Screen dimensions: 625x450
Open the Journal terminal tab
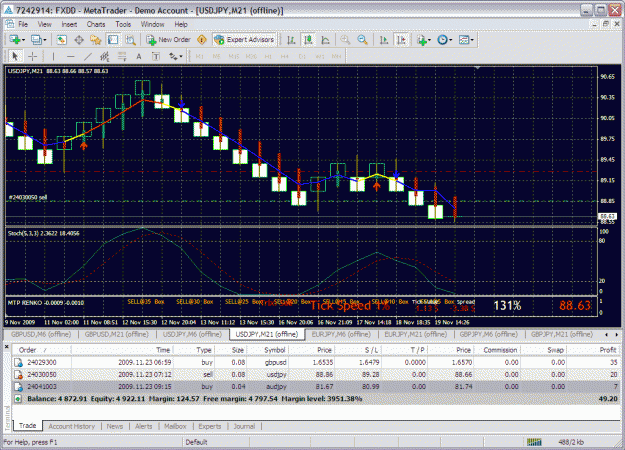[244, 426]
